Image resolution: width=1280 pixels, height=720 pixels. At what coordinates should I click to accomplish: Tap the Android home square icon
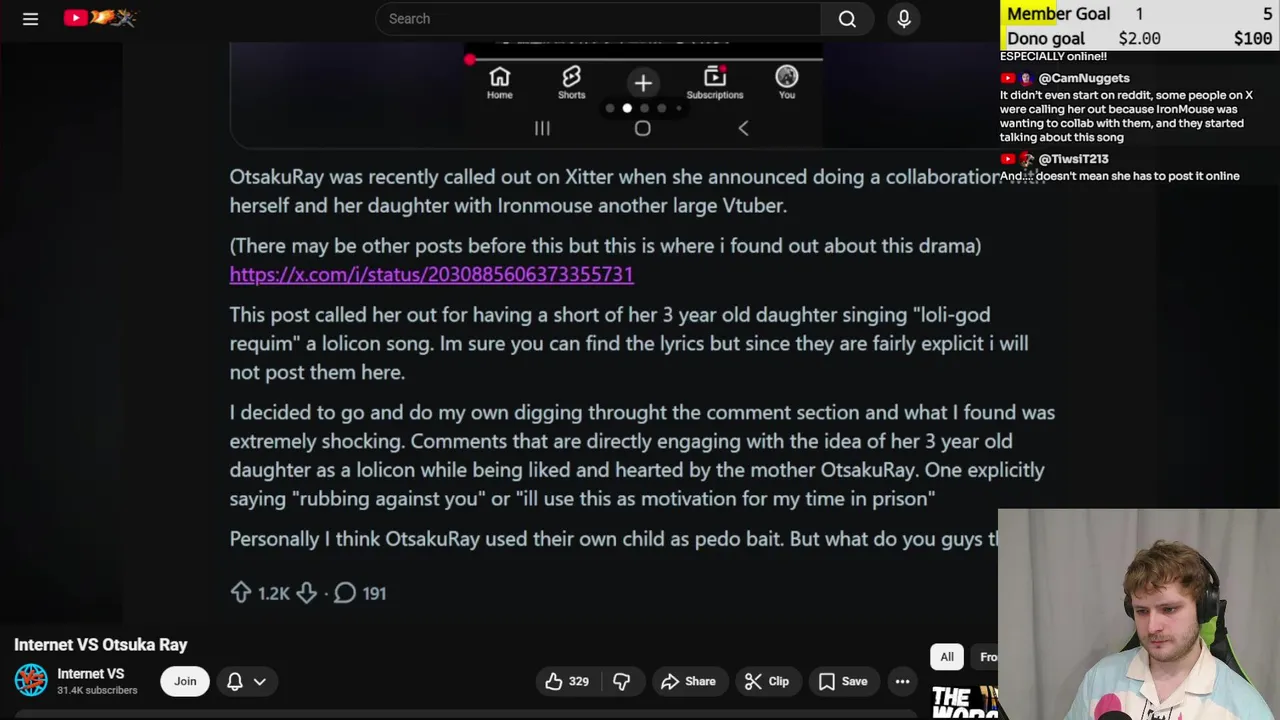point(642,128)
